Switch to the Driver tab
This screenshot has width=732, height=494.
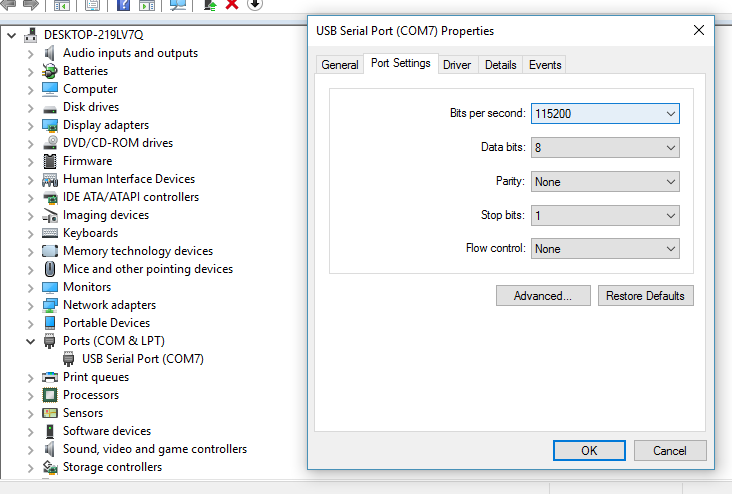coord(457,65)
